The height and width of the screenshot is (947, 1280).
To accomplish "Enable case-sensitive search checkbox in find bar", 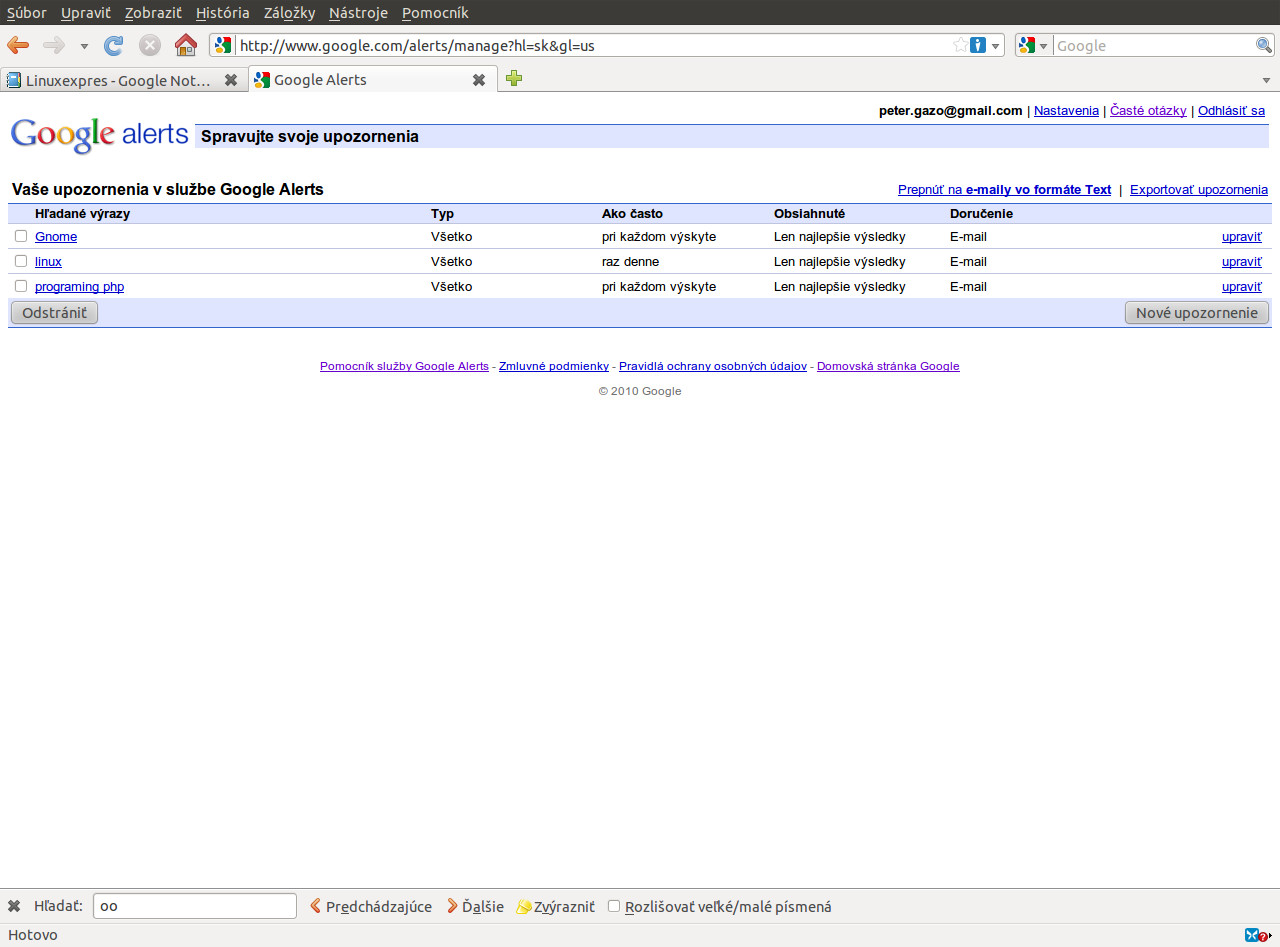I will pos(614,906).
